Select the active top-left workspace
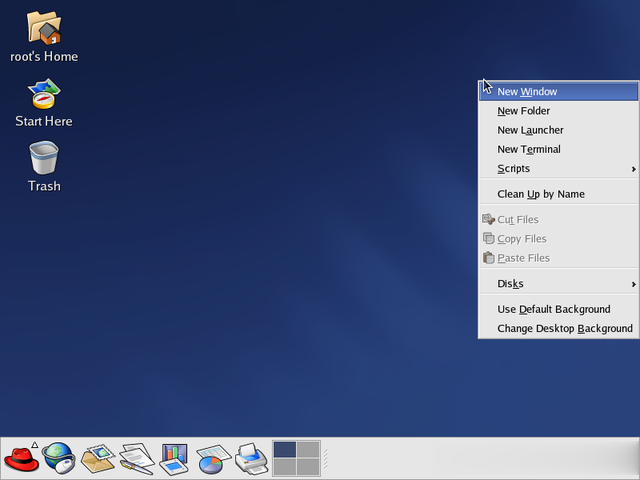640x480 pixels. (285, 449)
